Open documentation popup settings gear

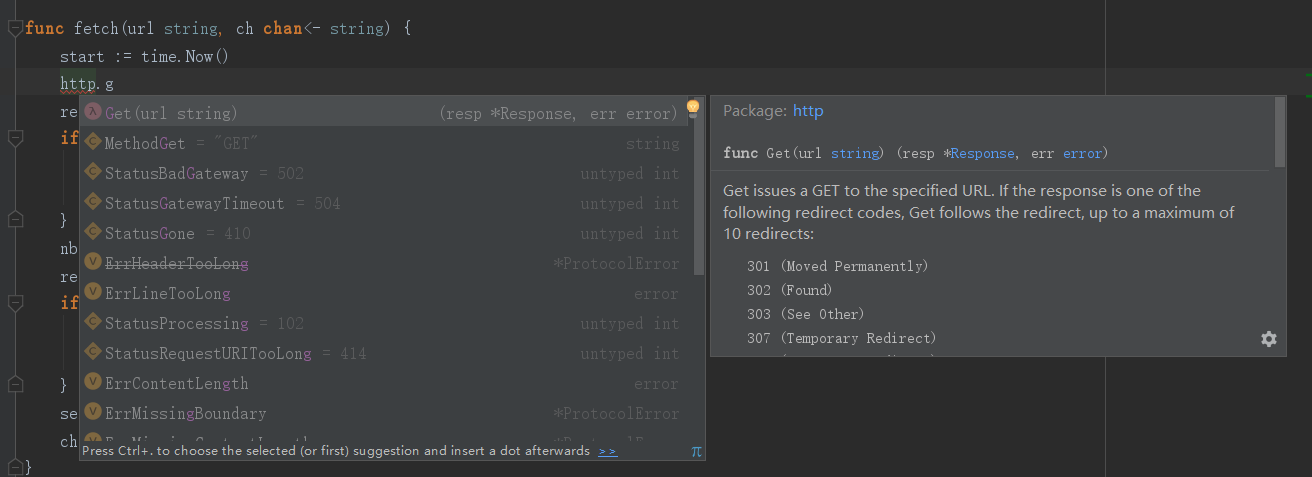point(1269,339)
